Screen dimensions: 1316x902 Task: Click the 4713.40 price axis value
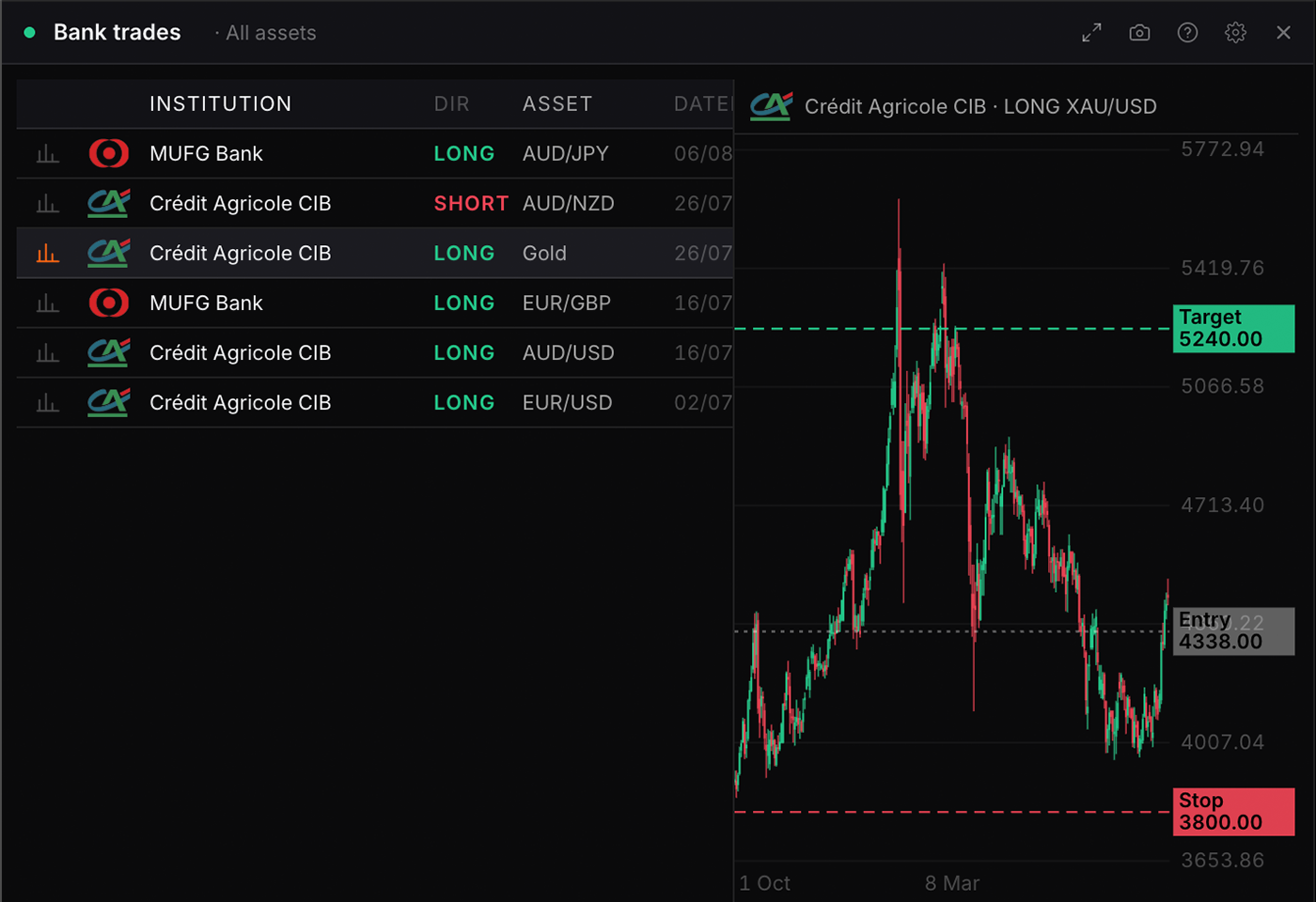(x=1222, y=505)
